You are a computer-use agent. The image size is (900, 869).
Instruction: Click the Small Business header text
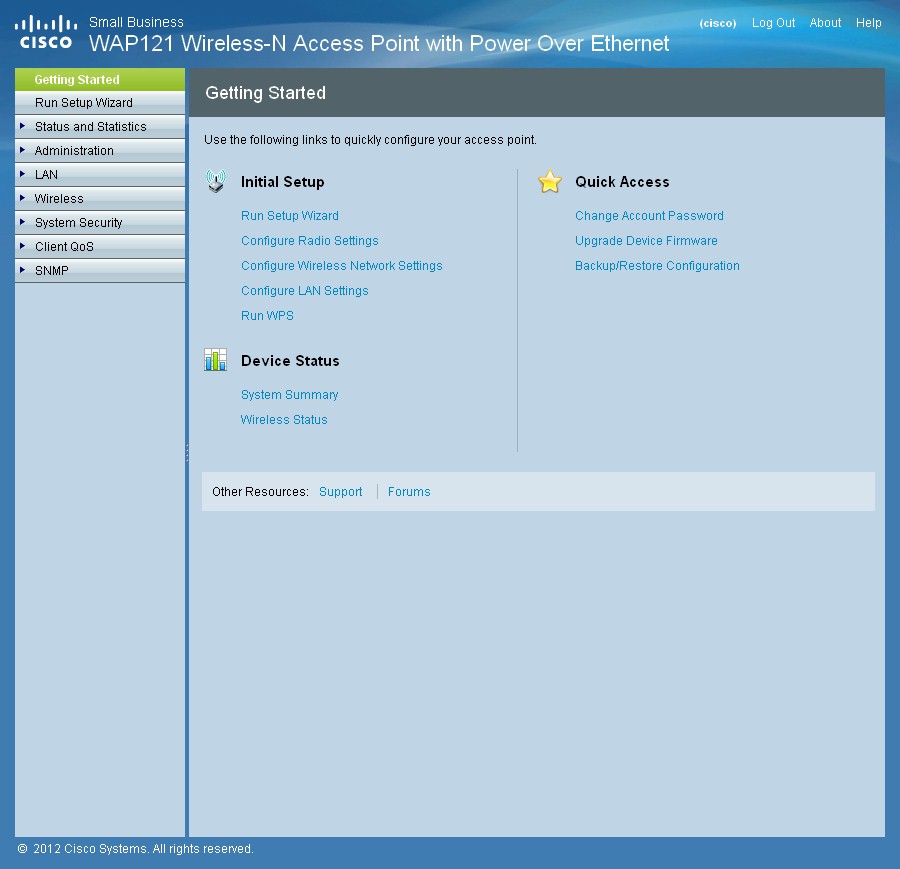(136, 22)
